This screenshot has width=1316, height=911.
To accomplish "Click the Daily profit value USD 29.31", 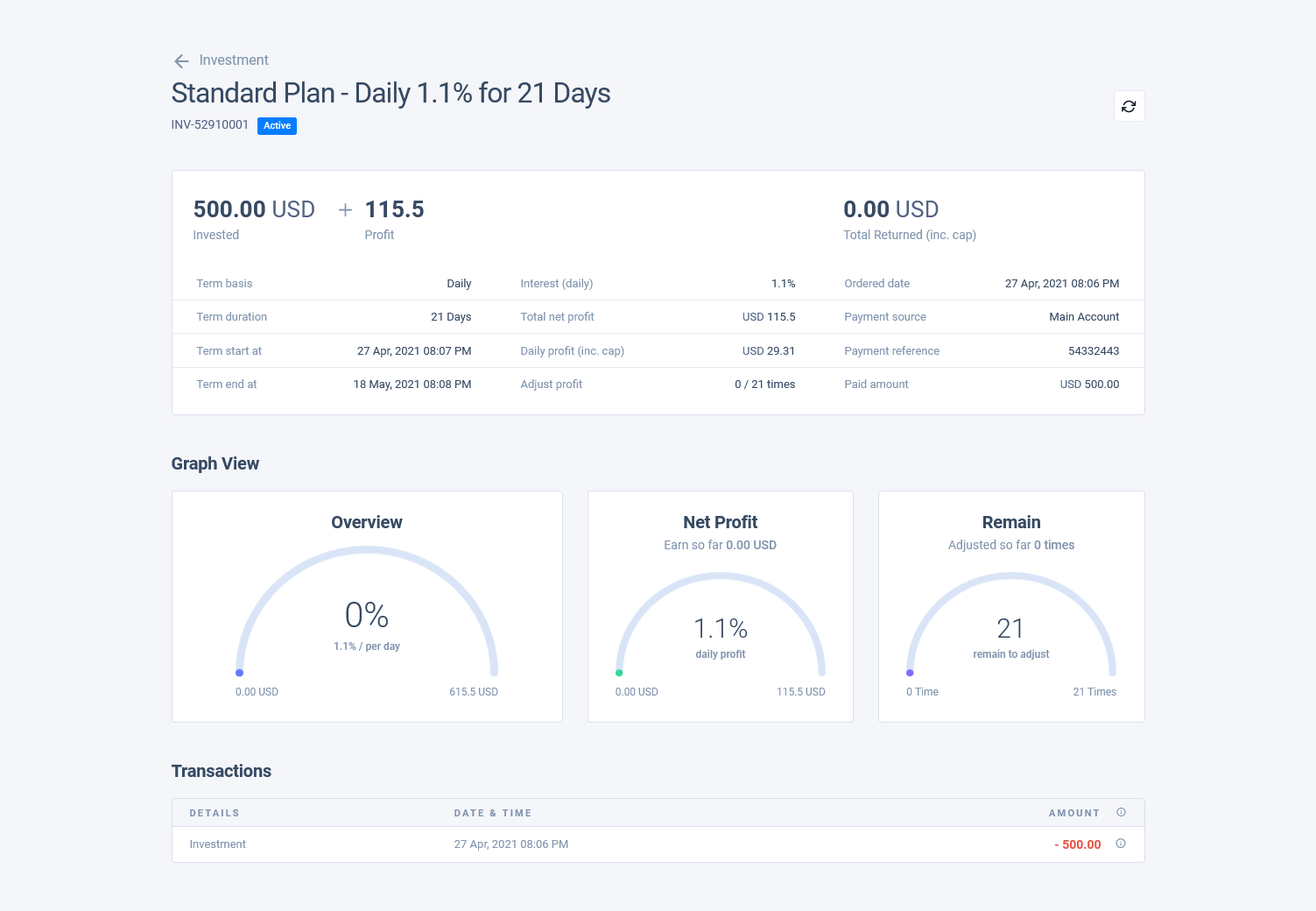I will click(769, 351).
